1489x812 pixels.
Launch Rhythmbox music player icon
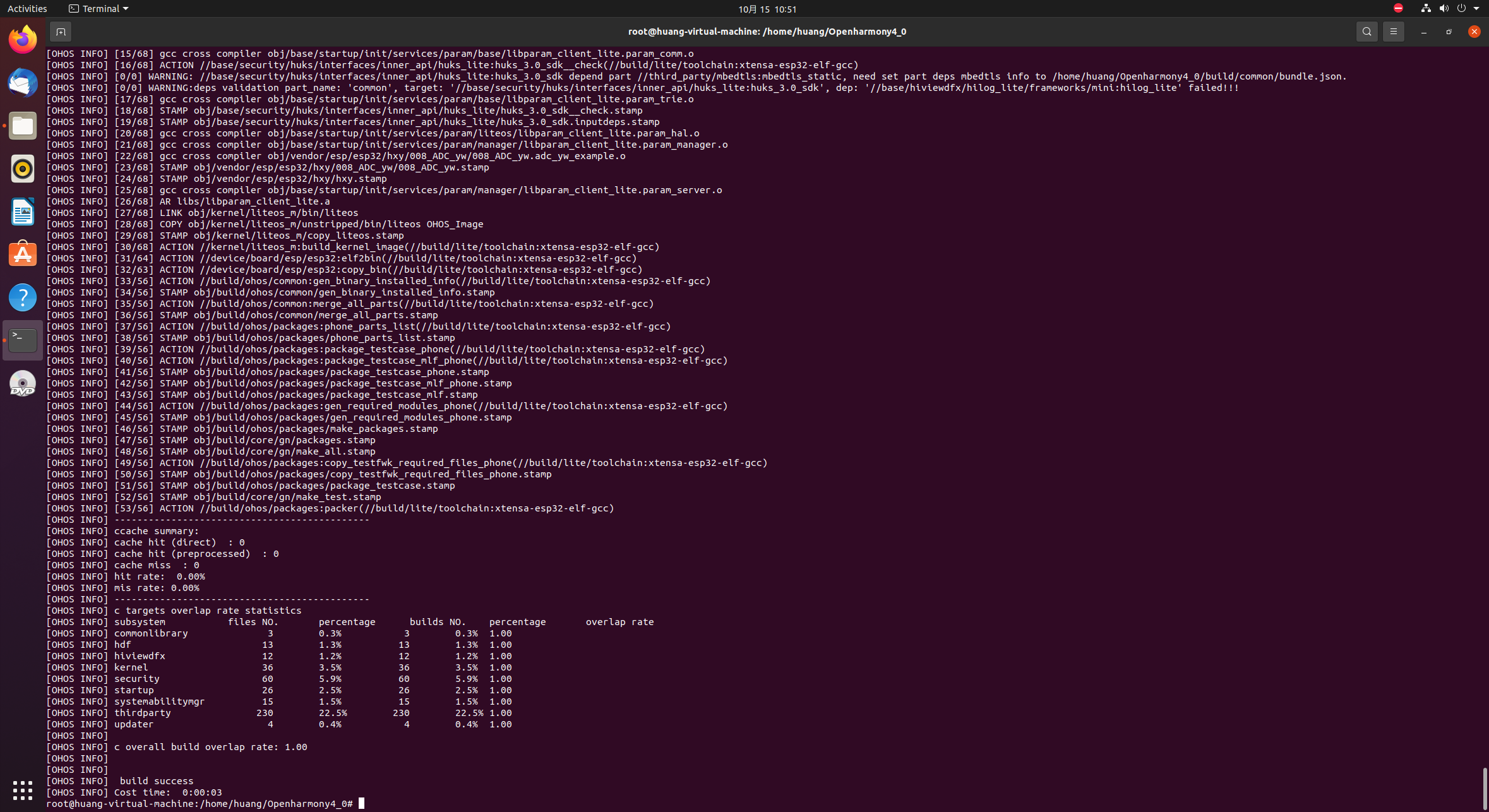point(23,169)
